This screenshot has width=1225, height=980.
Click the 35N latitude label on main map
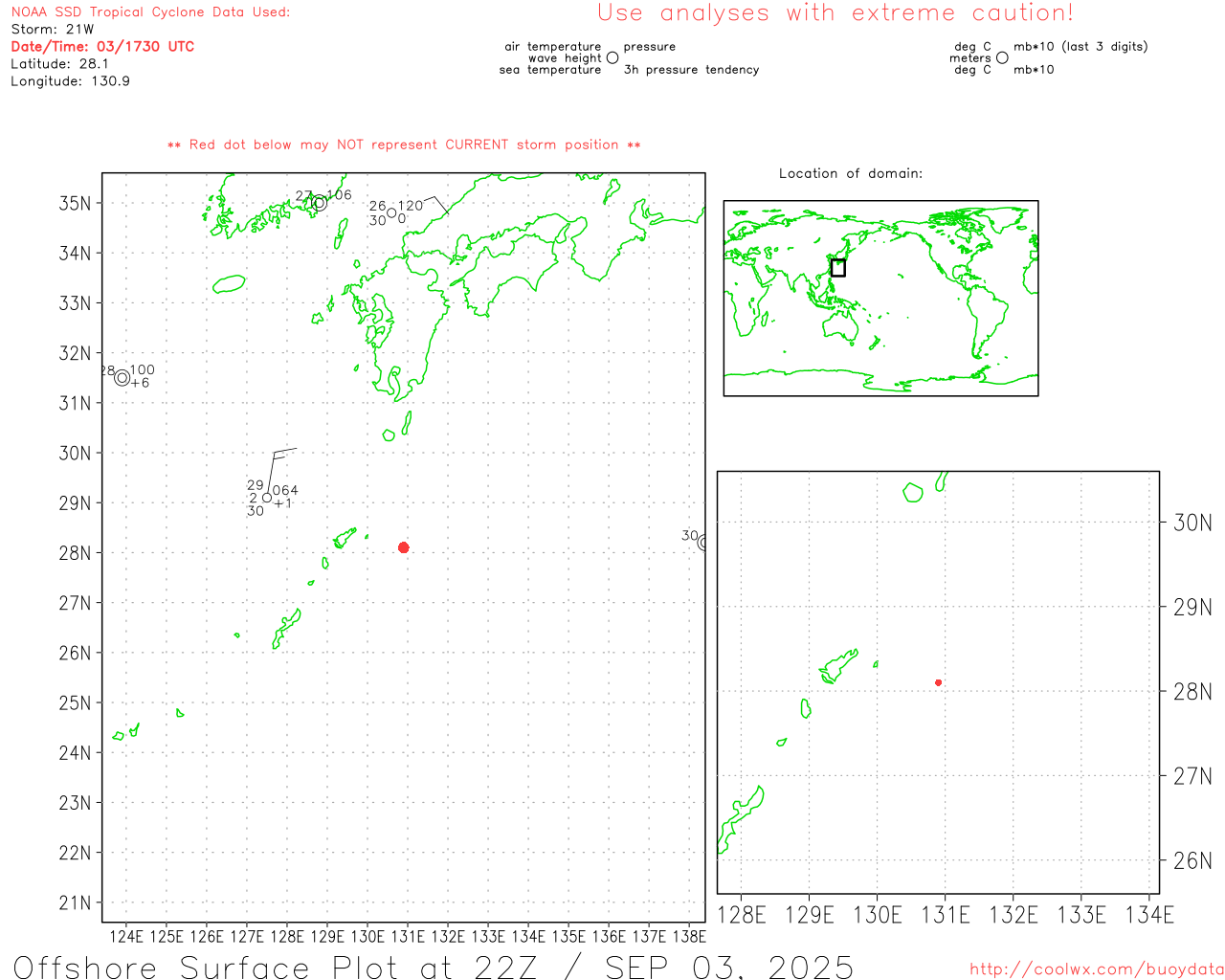tap(75, 203)
